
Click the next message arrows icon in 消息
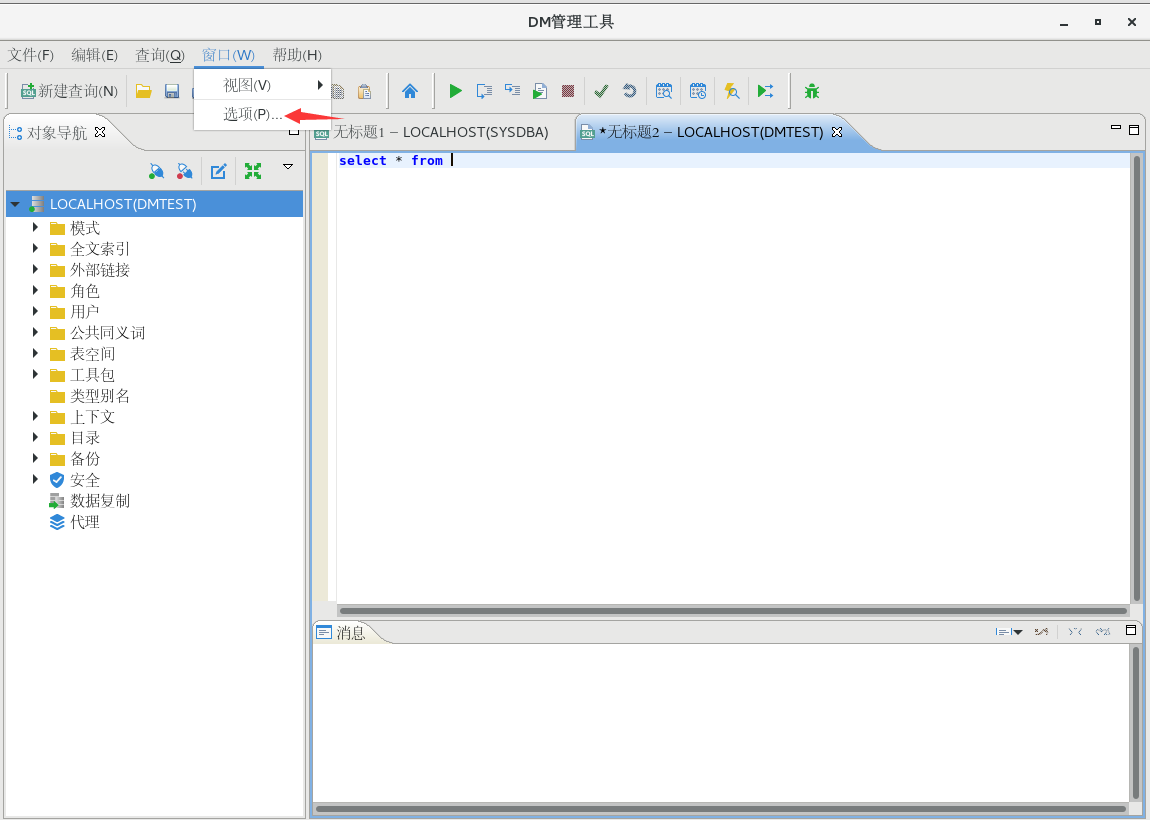(x=1103, y=632)
